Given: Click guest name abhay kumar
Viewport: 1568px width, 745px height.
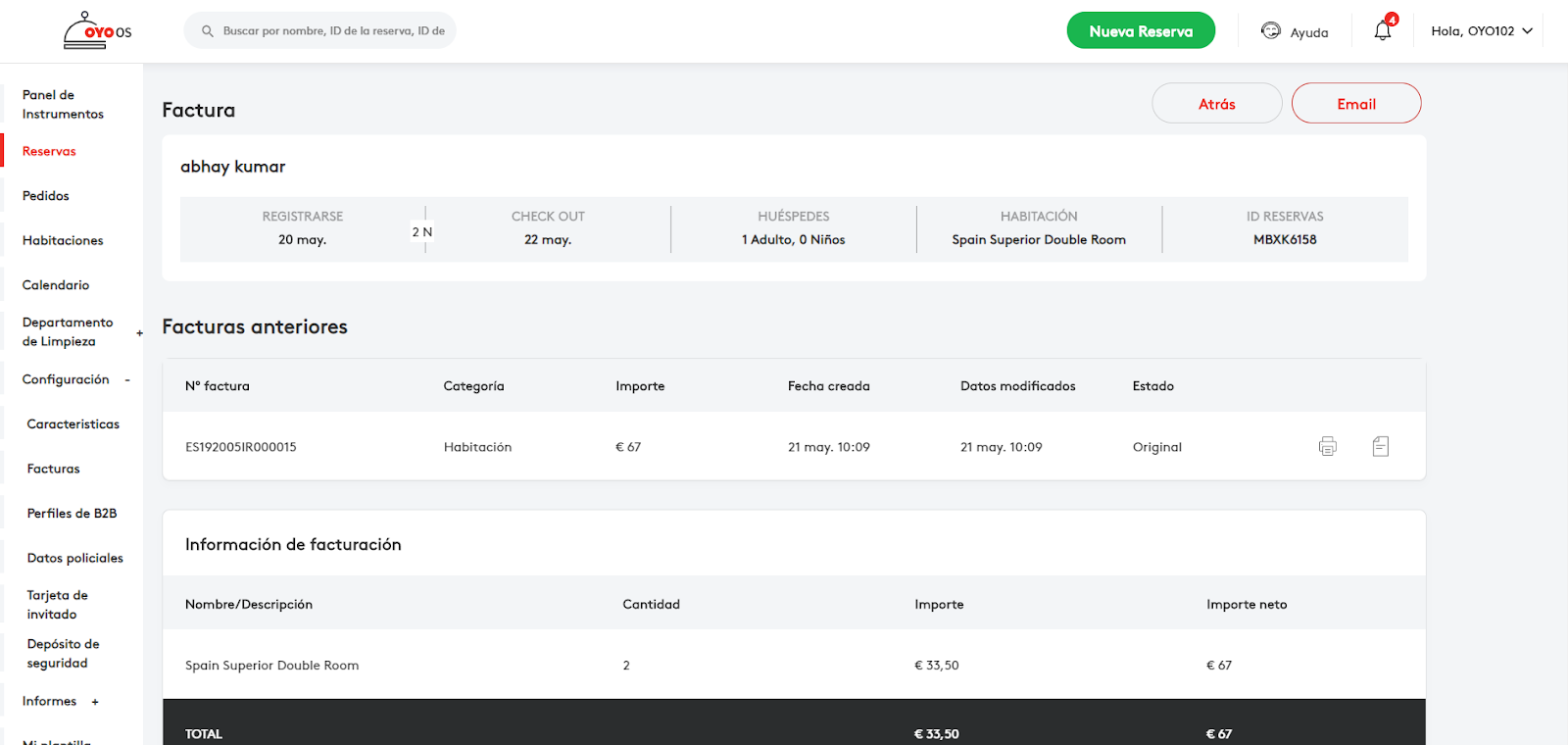Looking at the screenshot, I should click(x=233, y=167).
